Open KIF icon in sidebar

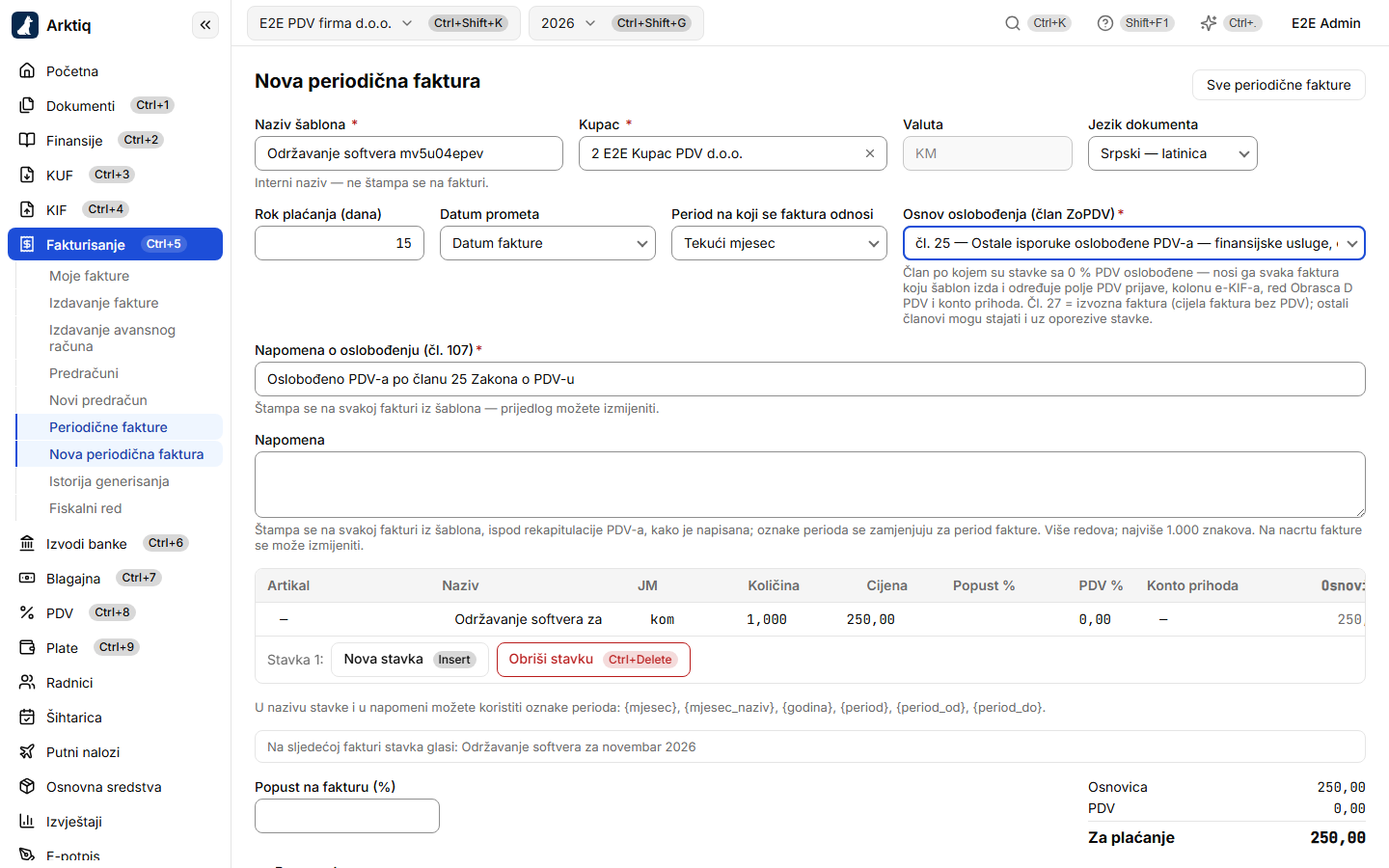coord(27,210)
